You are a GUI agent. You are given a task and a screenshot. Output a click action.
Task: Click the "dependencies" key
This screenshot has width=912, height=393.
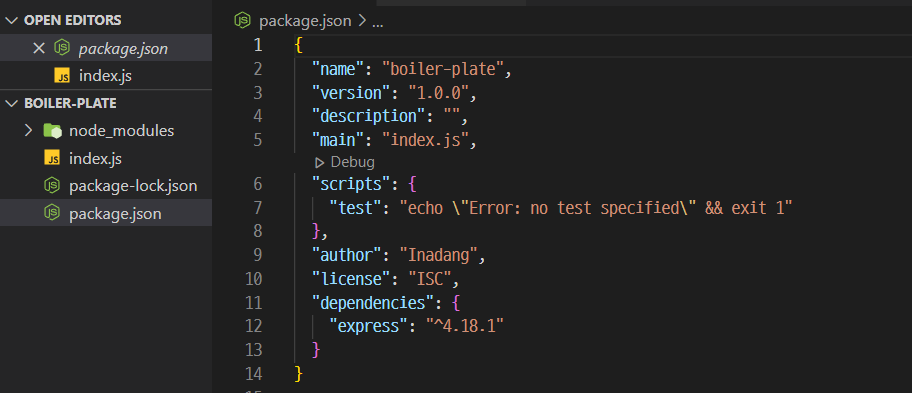click(x=372, y=302)
